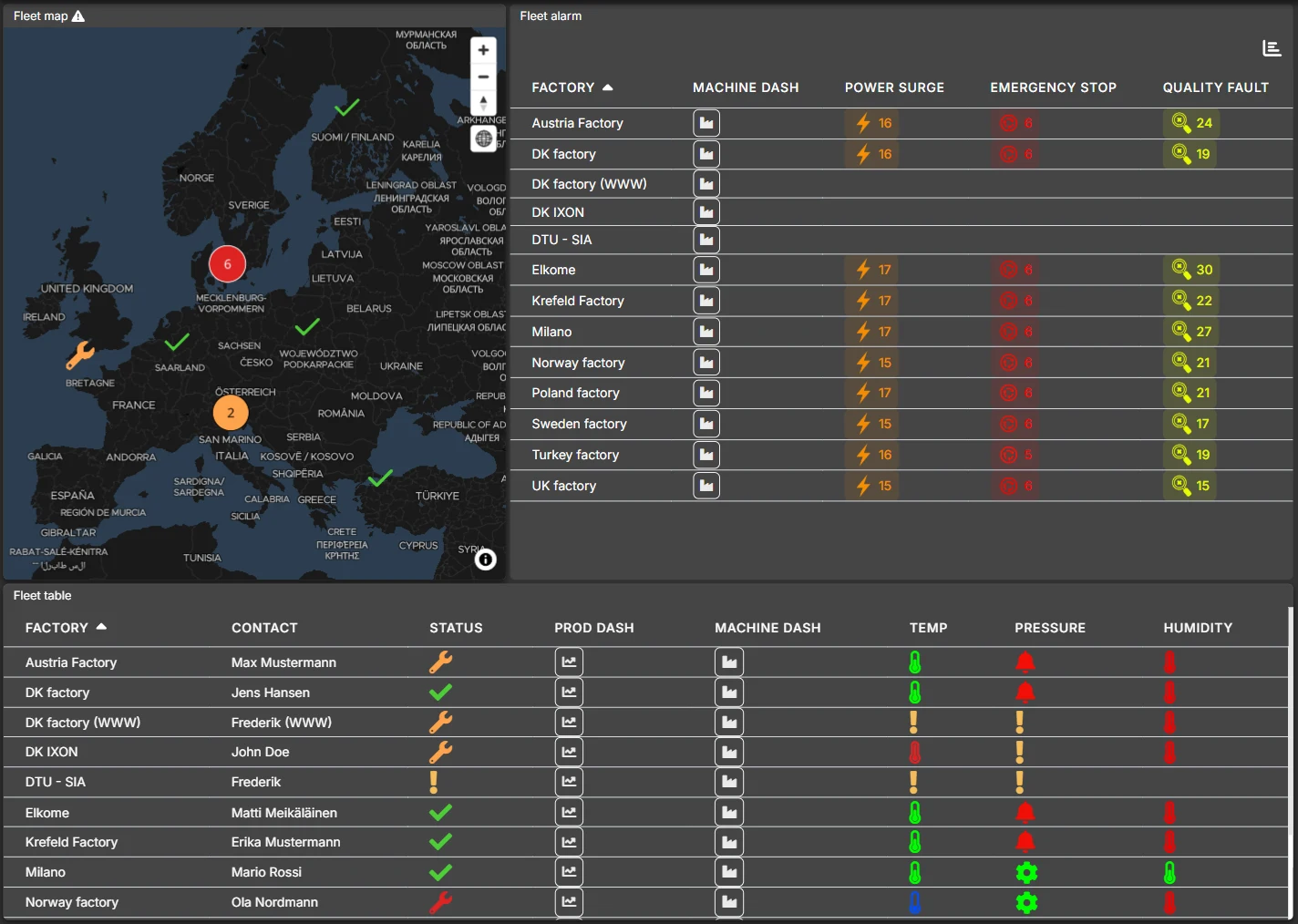Open the orange cluster marker showing 2
1298x924 pixels.
[x=231, y=413]
